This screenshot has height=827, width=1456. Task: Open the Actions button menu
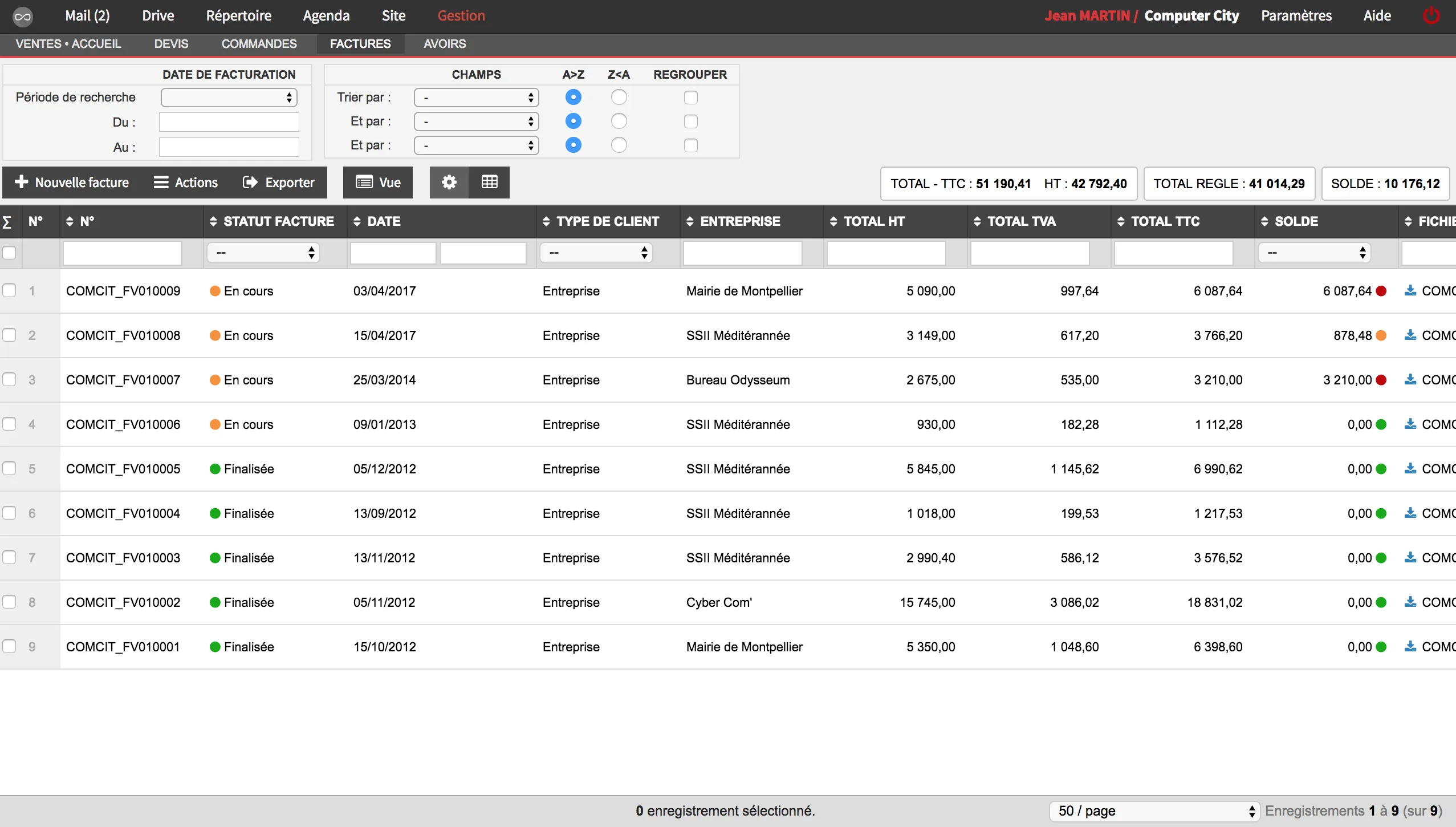coord(186,183)
